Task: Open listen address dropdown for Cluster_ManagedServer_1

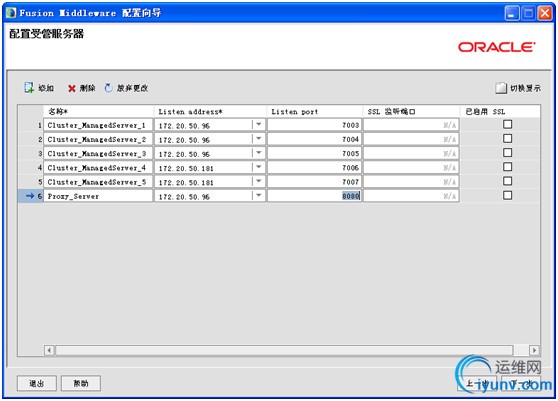Action: (x=259, y=125)
